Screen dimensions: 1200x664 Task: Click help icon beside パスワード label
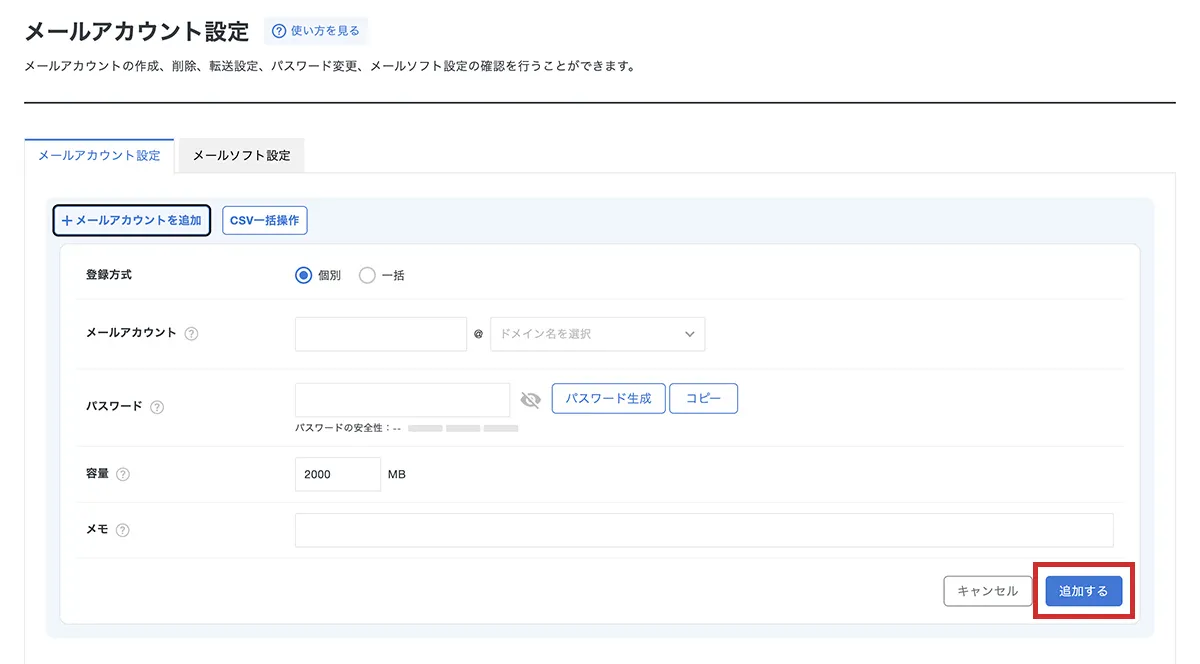click(x=157, y=407)
